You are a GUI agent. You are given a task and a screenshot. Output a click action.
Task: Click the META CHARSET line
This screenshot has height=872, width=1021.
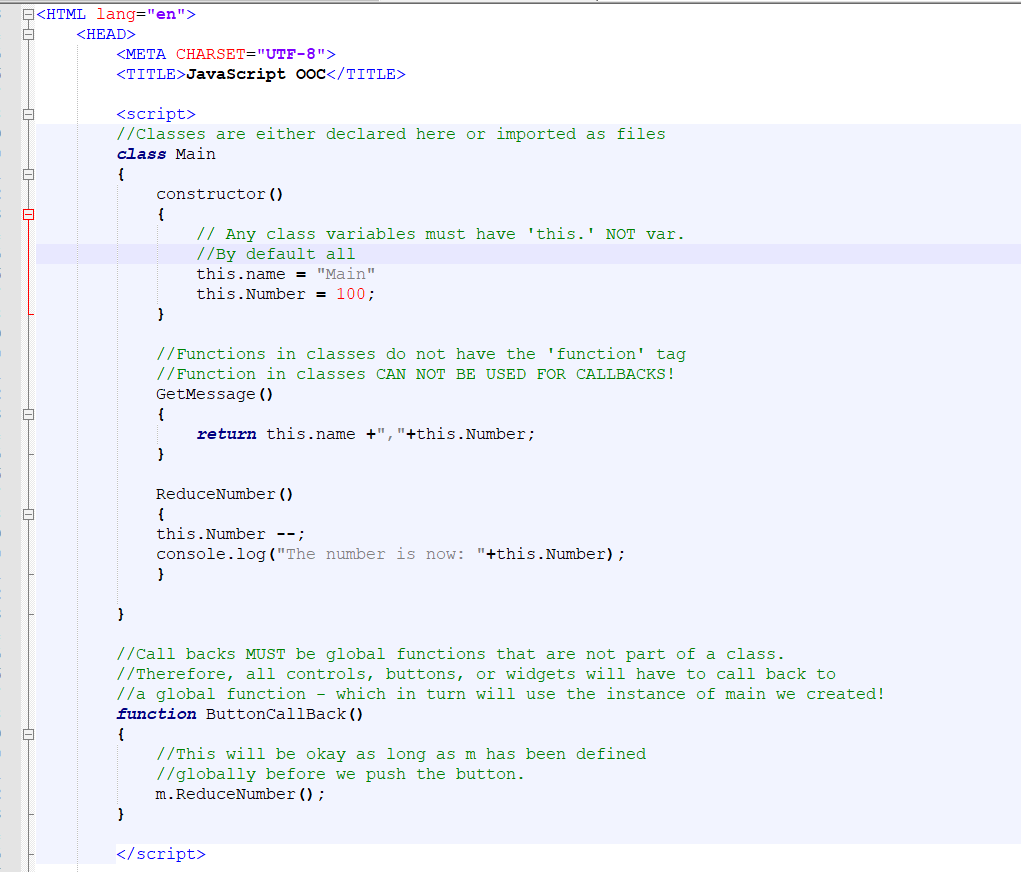(x=226, y=54)
